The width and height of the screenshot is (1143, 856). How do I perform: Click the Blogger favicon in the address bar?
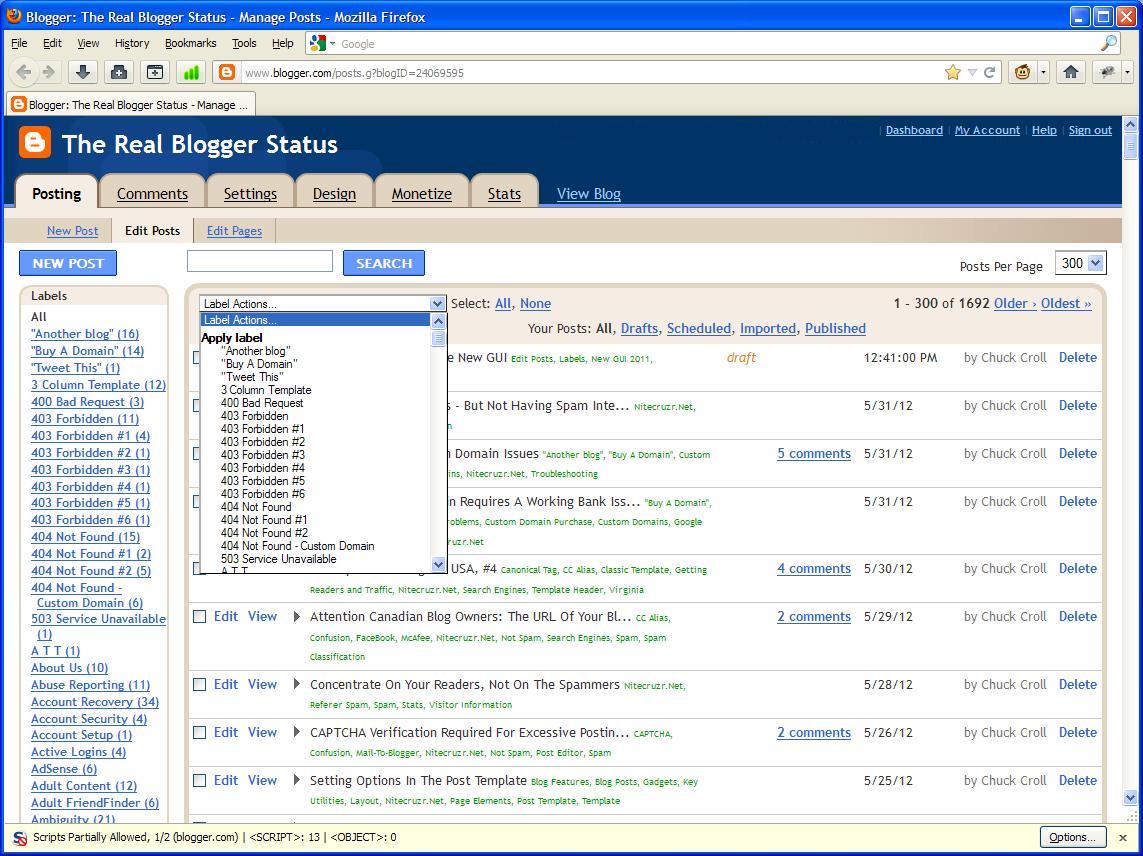(227, 72)
